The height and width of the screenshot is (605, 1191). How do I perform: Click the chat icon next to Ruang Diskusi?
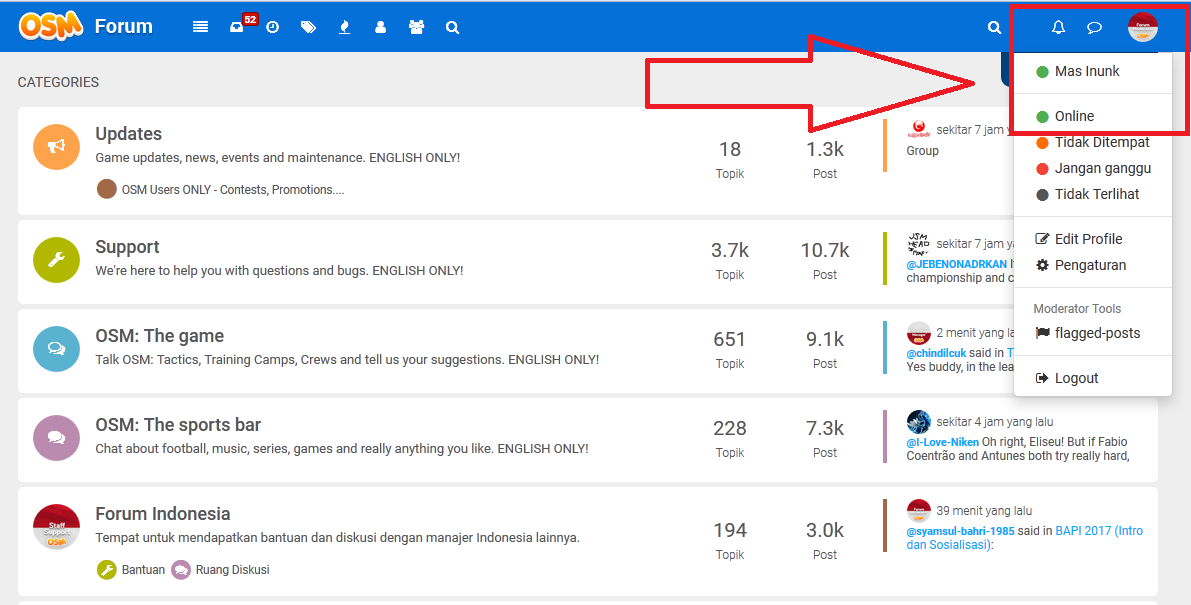[x=181, y=569]
